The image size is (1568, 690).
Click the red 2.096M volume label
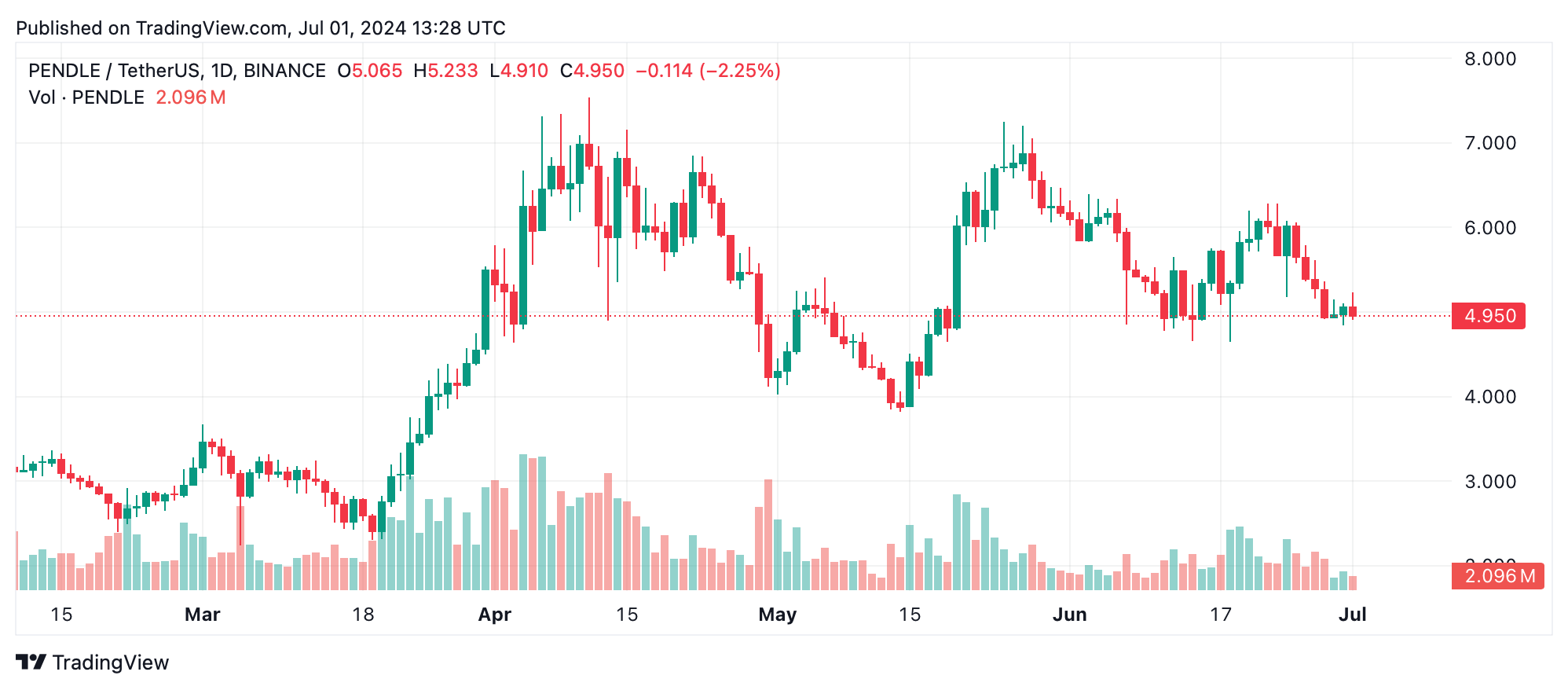[x=1498, y=576]
